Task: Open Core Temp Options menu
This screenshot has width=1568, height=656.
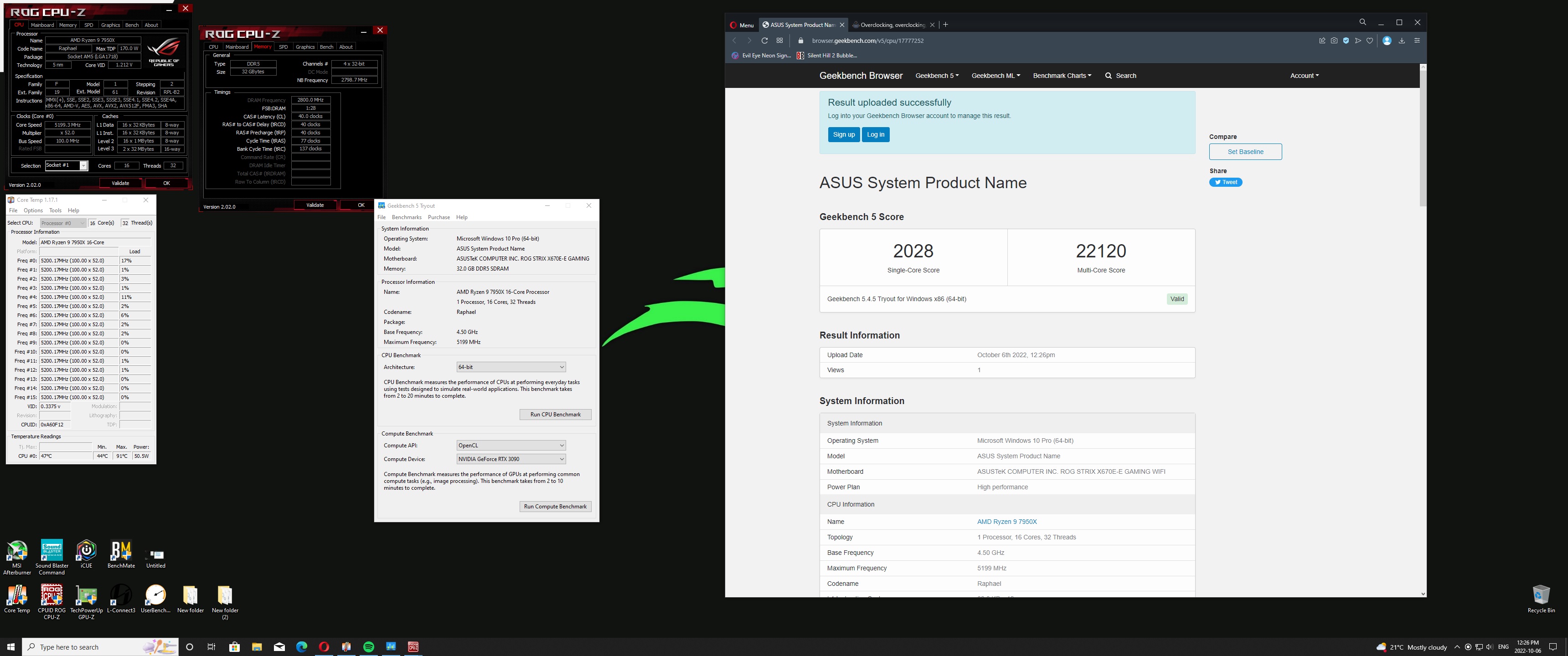Action: 33,210
